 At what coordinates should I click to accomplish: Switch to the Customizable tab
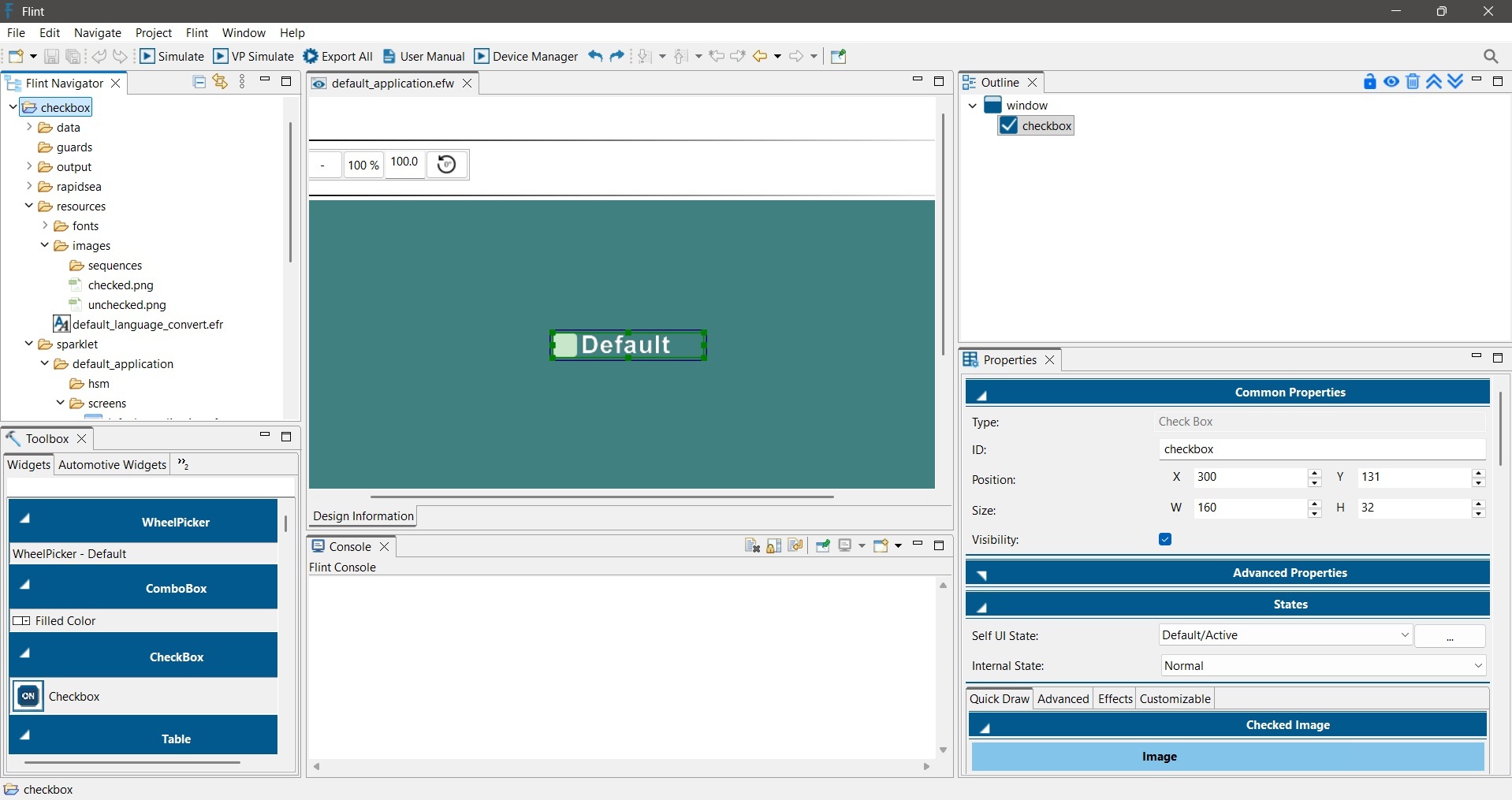tap(1175, 698)
